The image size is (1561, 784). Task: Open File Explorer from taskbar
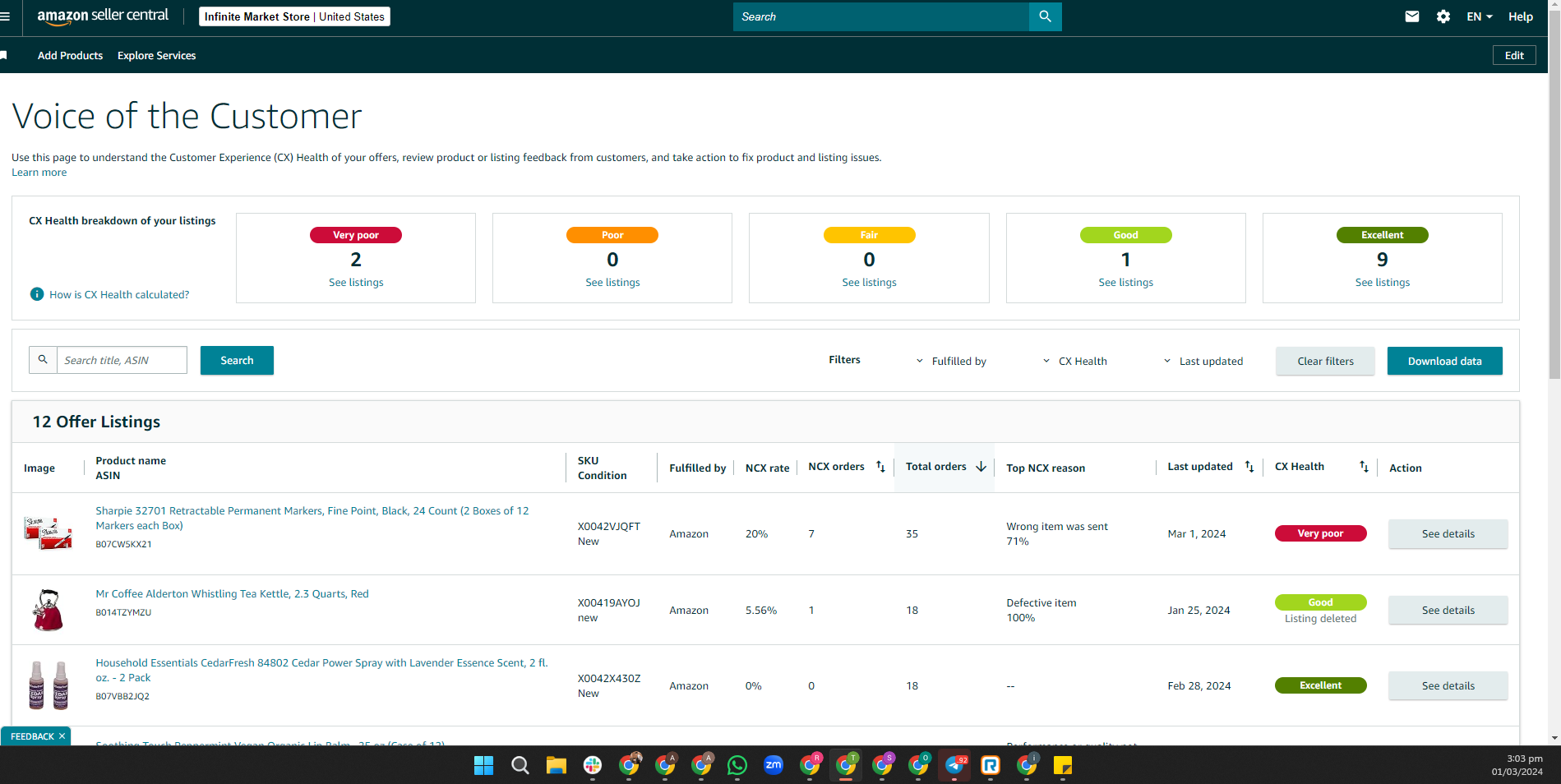pos(557,766)
